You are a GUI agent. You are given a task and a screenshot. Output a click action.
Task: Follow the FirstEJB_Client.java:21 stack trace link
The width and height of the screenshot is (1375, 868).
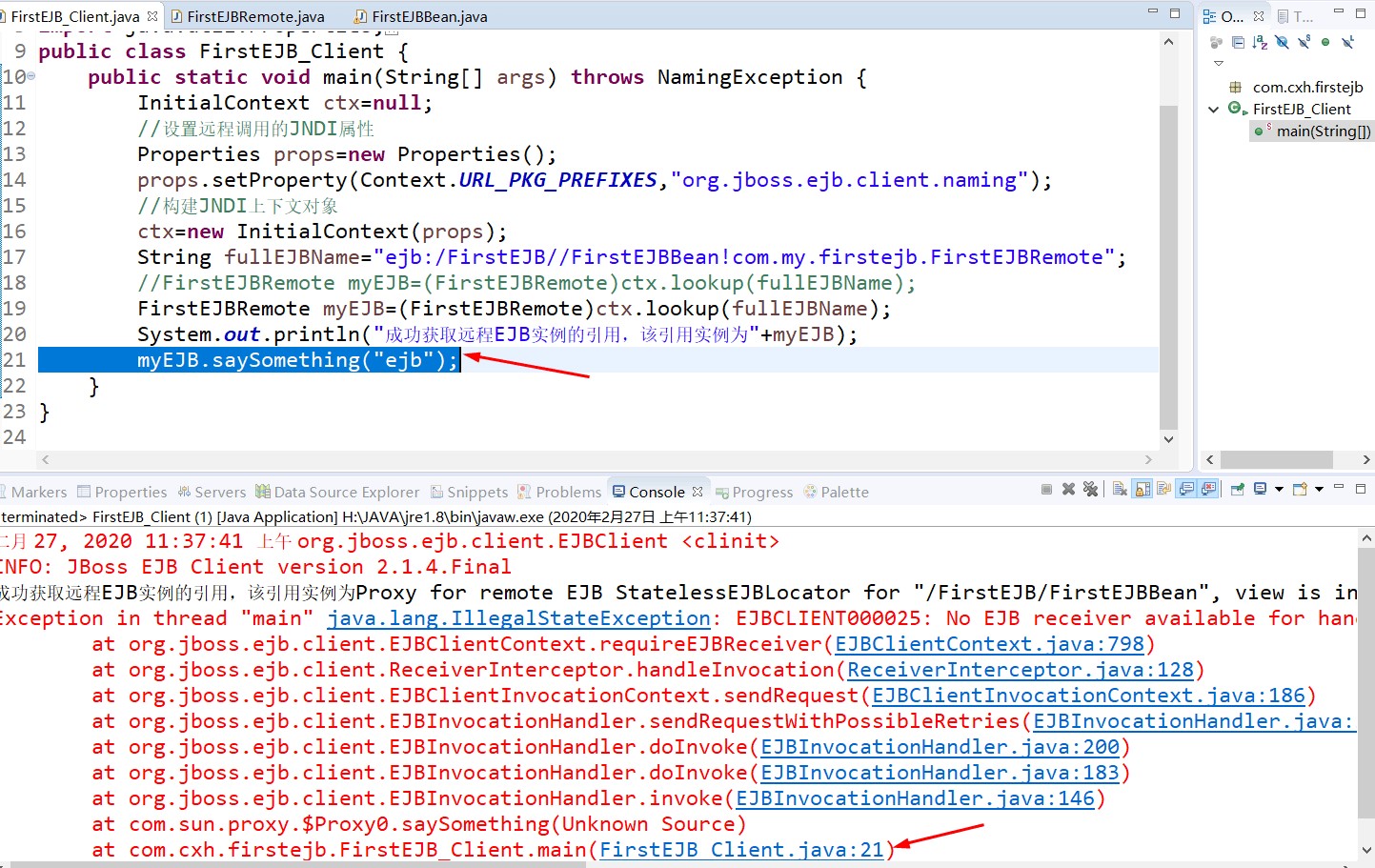741,849
